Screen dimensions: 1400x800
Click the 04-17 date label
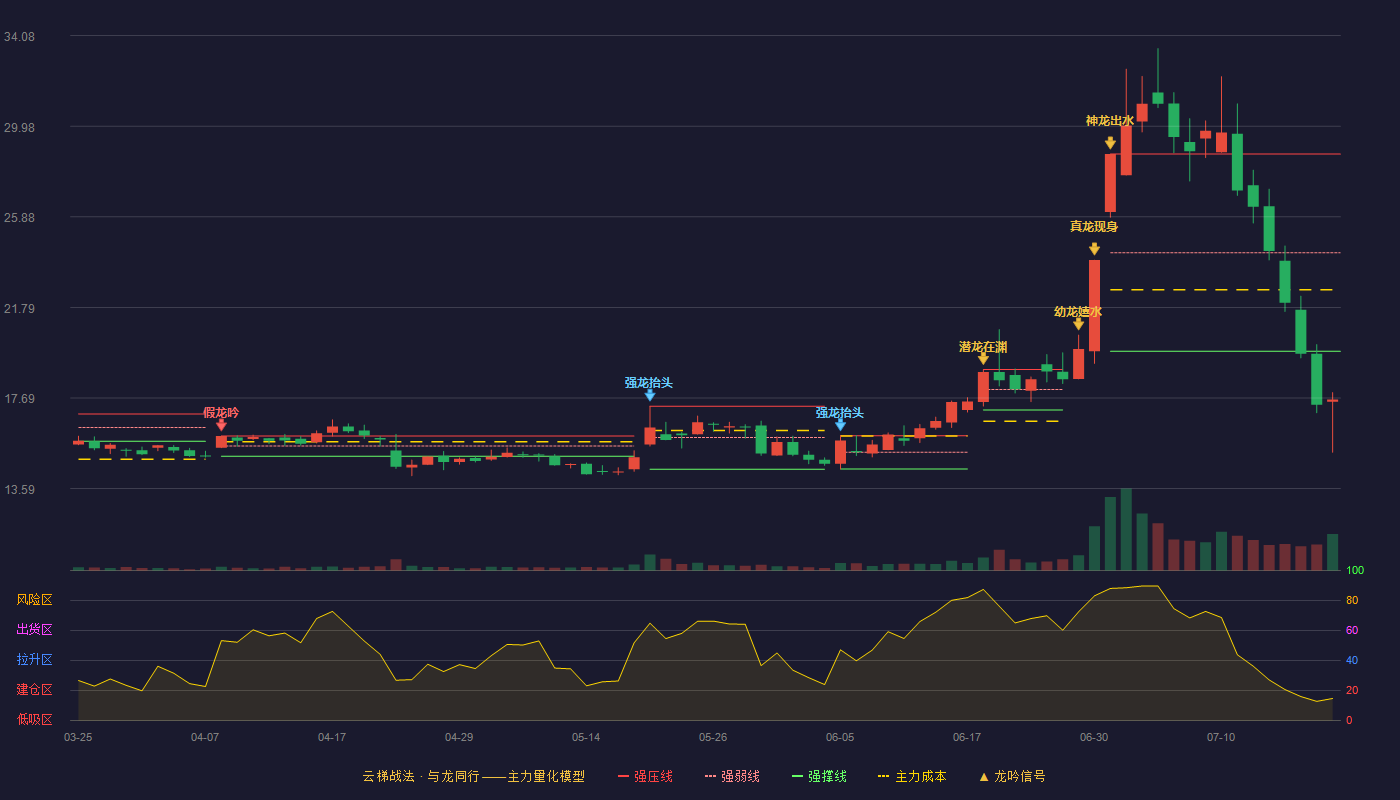click(x=332, y=737)
